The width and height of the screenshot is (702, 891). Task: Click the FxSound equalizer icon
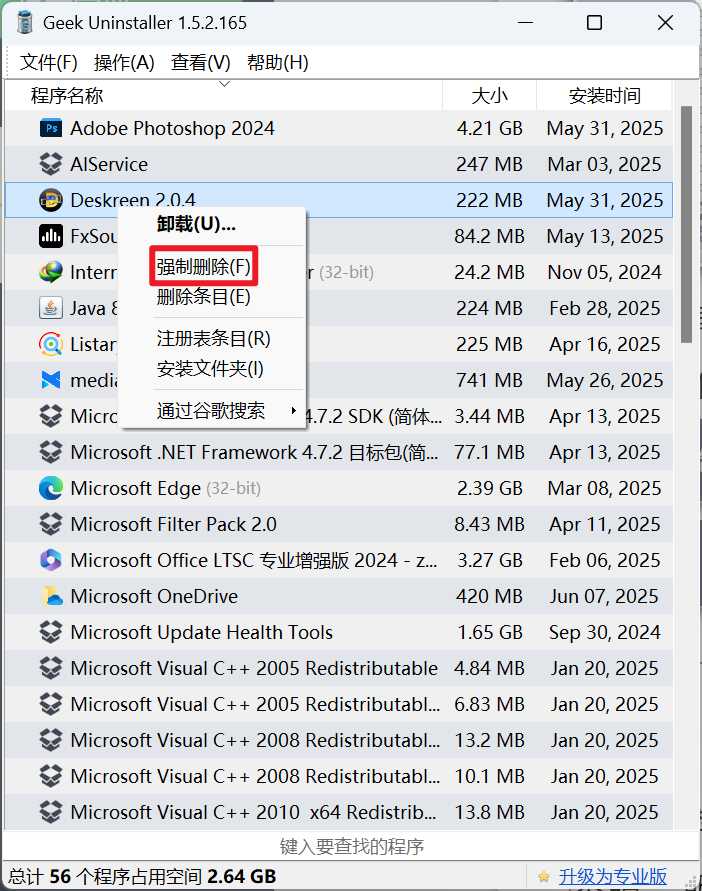pos(51,236)
